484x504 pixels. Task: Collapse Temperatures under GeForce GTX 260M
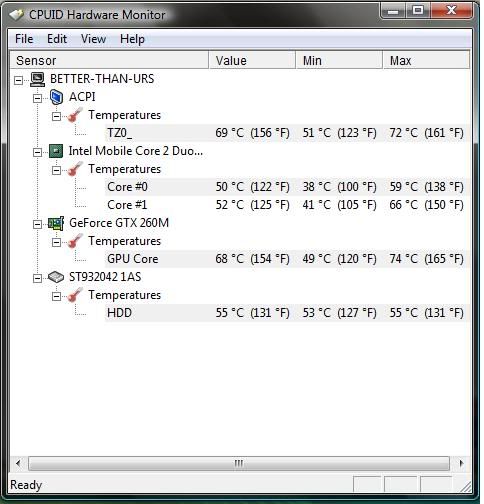(56, 242)
